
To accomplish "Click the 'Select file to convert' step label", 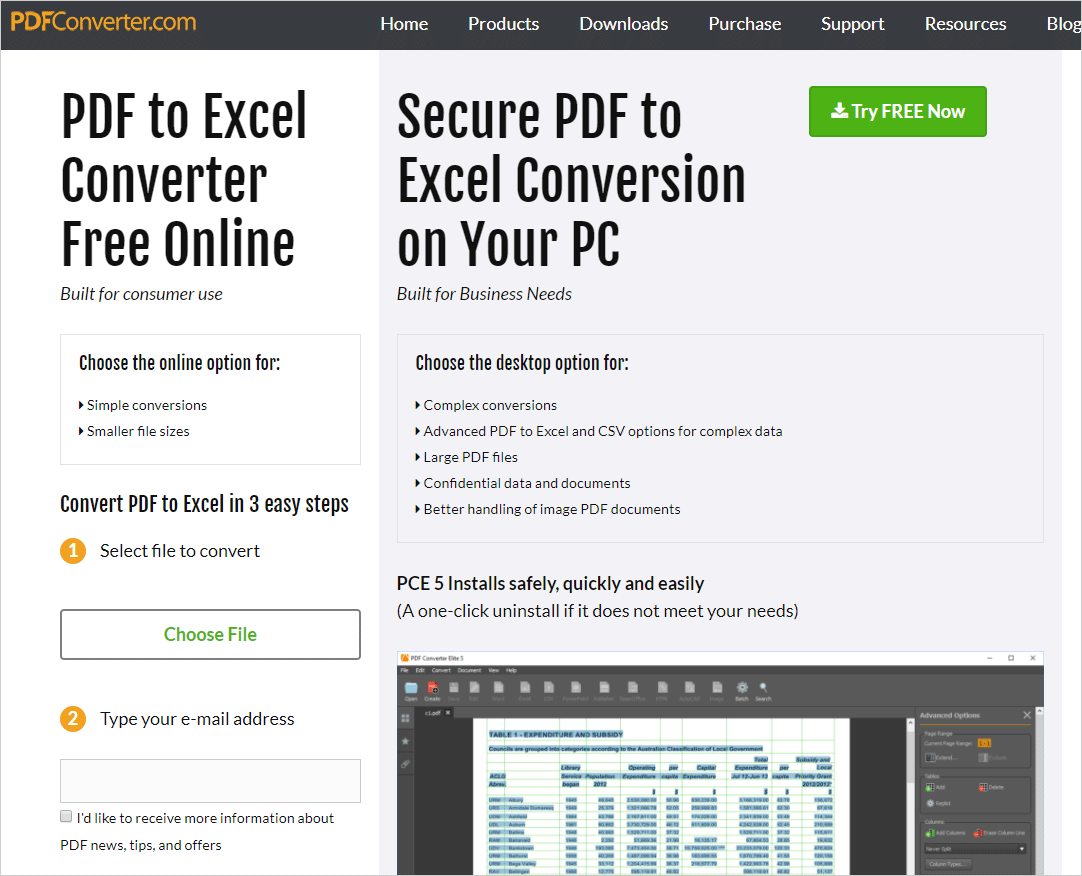I will 180,551.
